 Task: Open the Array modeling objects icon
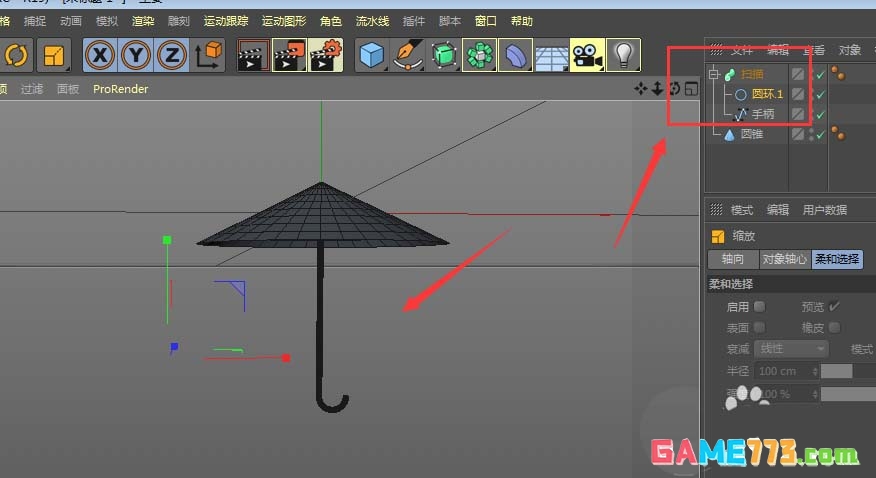(x=479, y=55)
